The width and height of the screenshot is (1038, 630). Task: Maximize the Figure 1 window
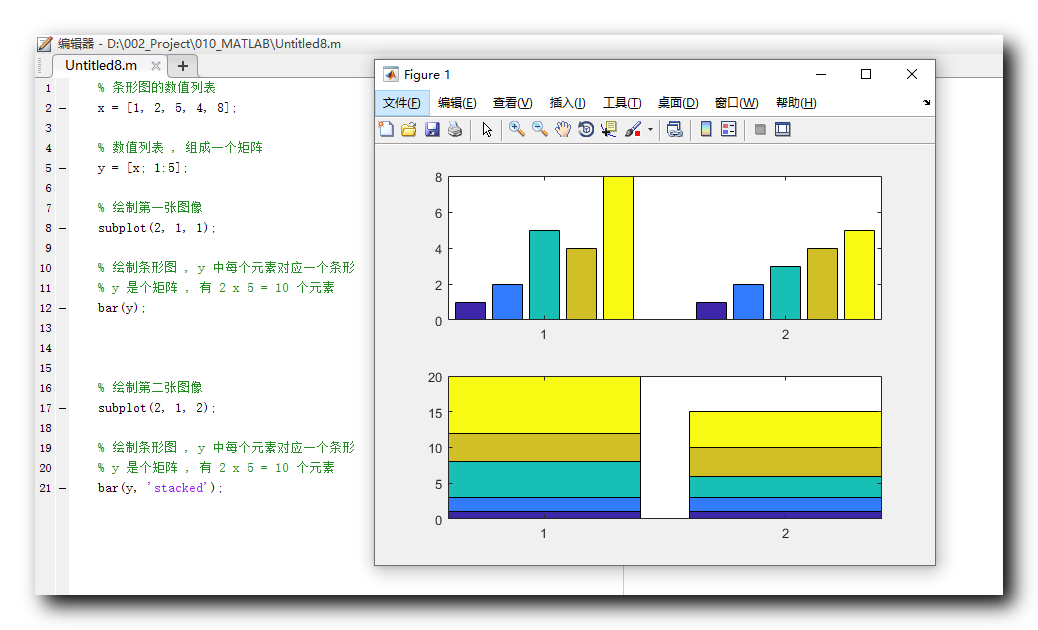(866, 74)
